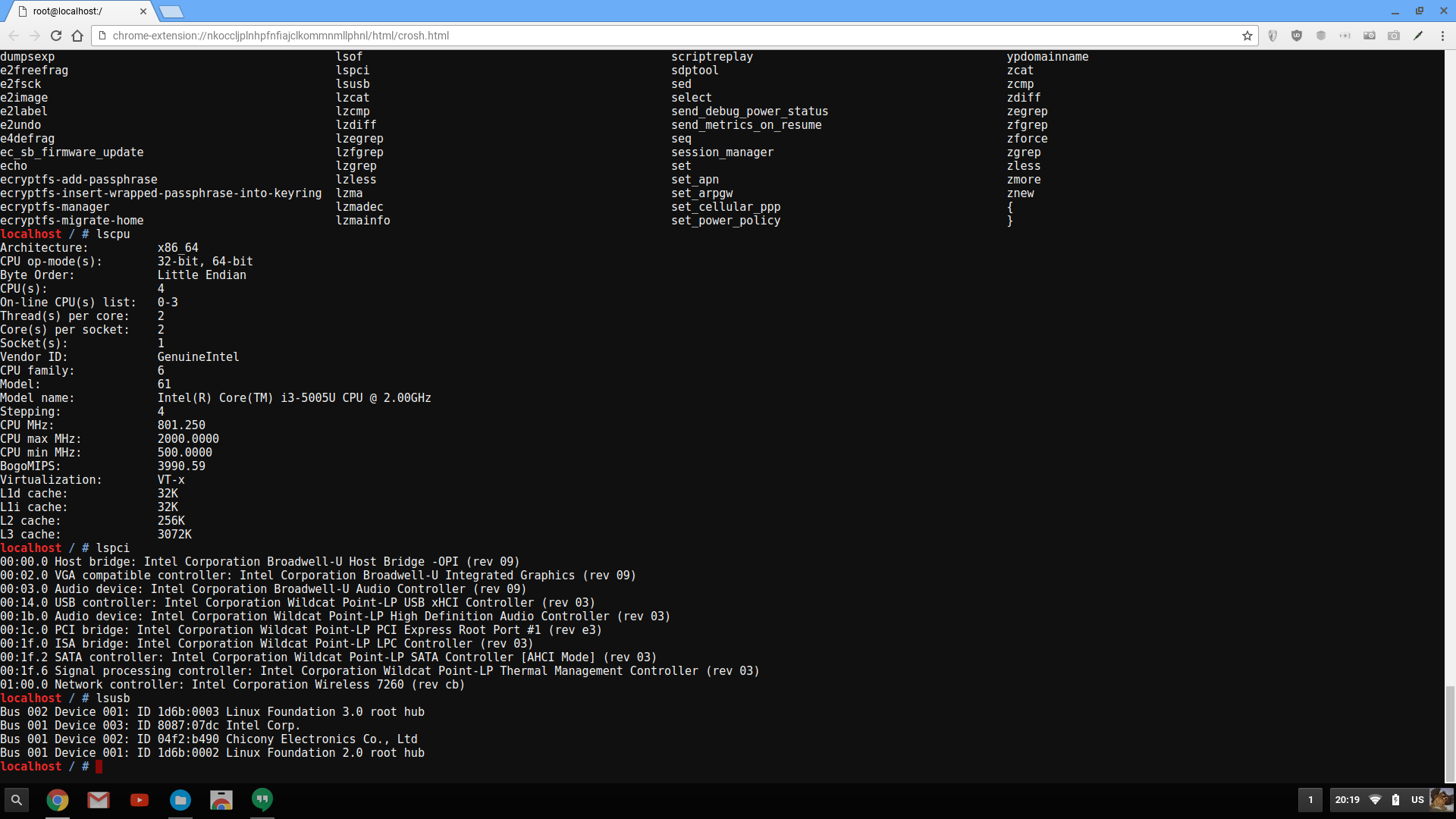
Task: Click the crosh.html address bar
Action: pyautogui.click(x=667, y=36)
